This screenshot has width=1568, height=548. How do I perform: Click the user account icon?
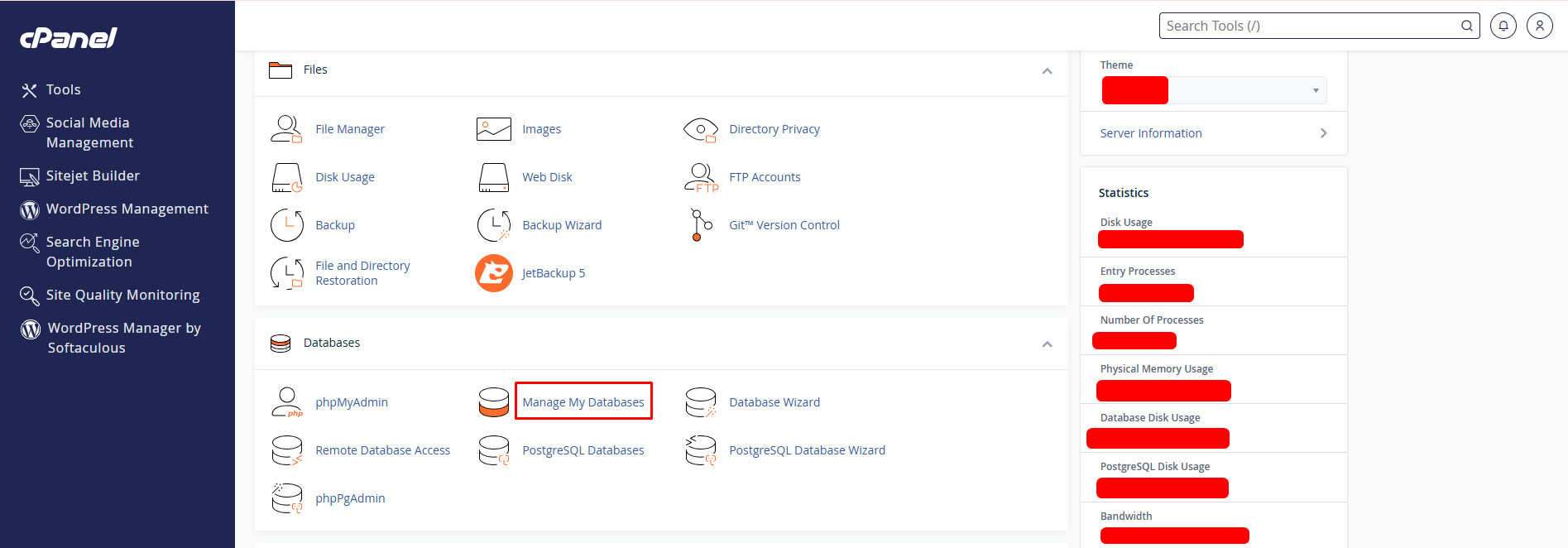(1539, 26)
